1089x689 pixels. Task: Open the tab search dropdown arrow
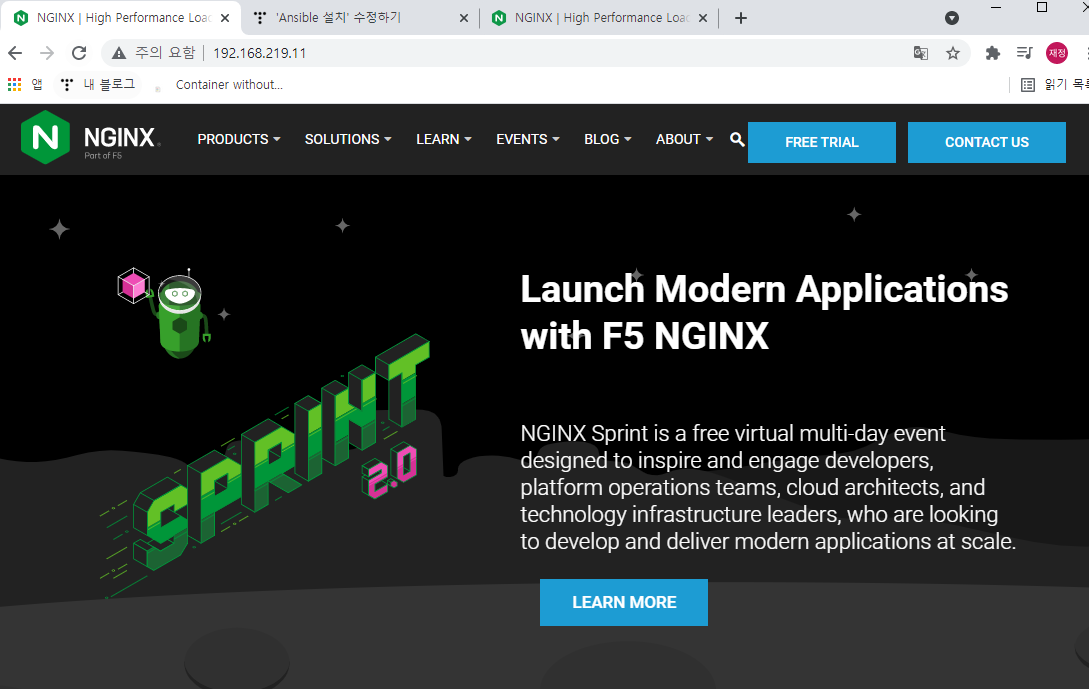(952, 18)
